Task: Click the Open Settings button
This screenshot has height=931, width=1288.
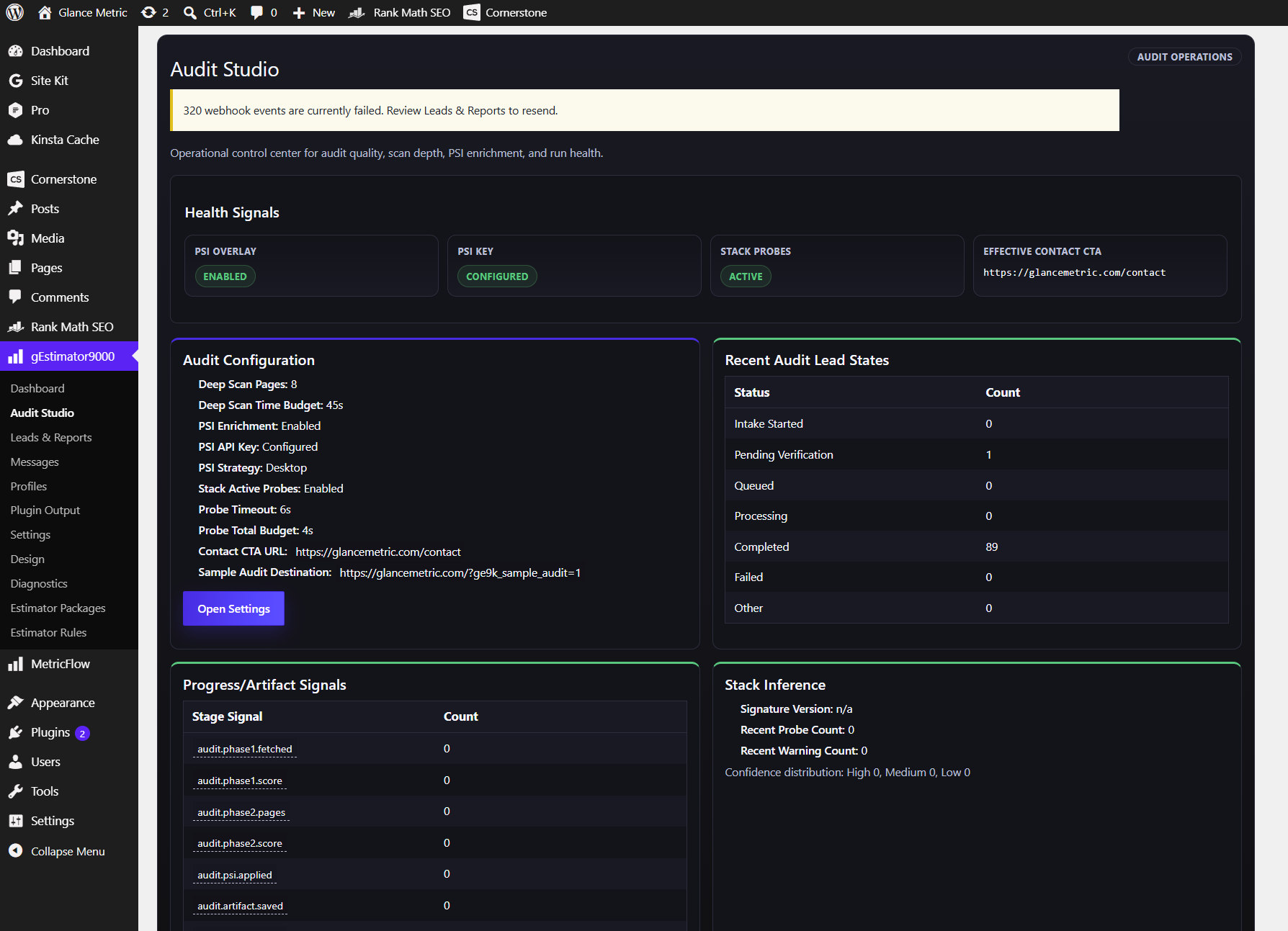Action: pyautogui.click(x=233, y=608)
